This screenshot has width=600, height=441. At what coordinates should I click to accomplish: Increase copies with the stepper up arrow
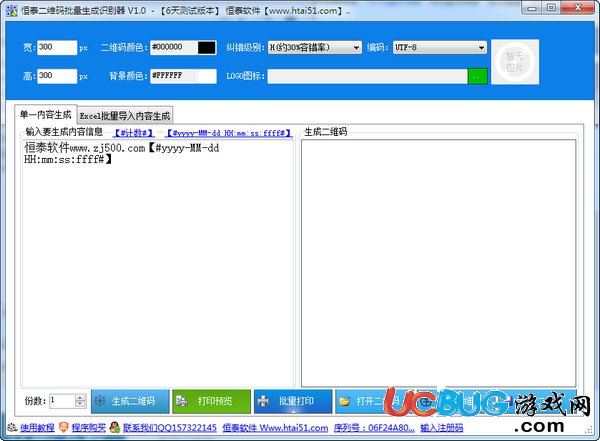[x=80, y=398]
